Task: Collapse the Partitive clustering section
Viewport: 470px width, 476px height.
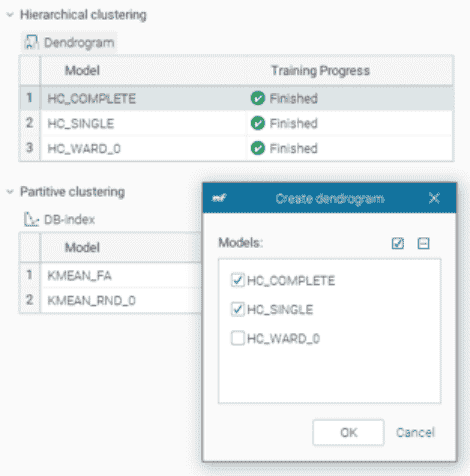Action: (x=10, y=192)
